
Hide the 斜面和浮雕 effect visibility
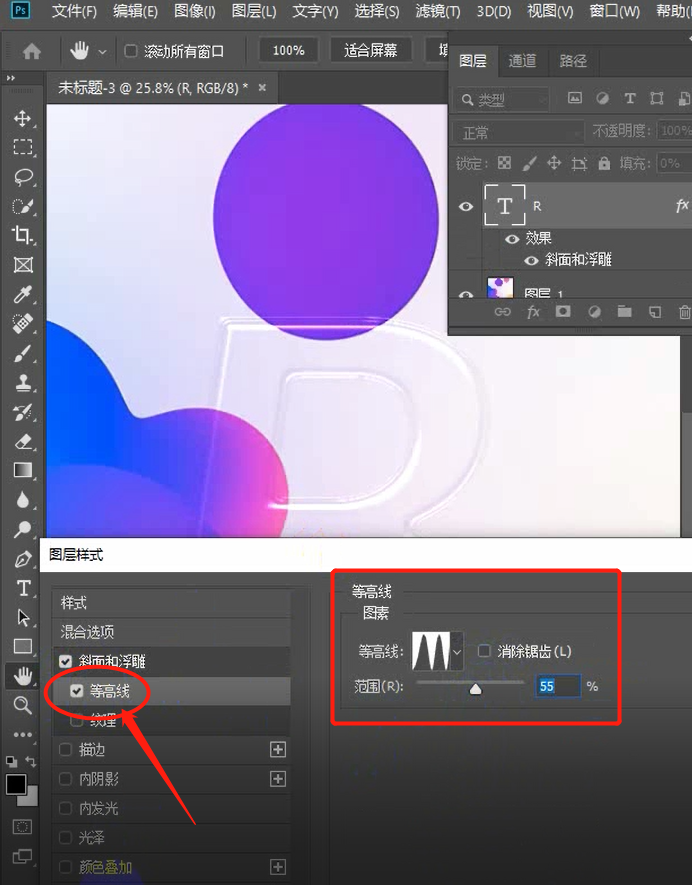click(x=531, y=260)
